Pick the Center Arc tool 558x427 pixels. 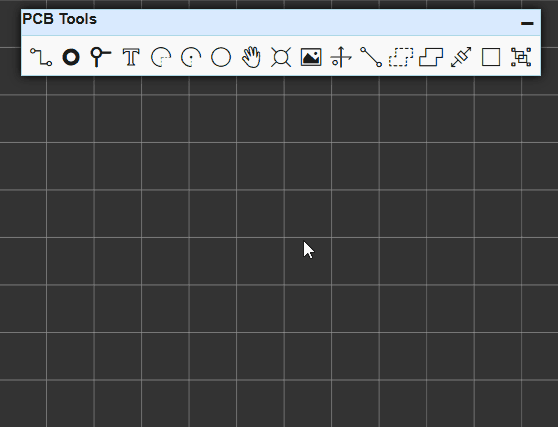[x=191, y=57]
